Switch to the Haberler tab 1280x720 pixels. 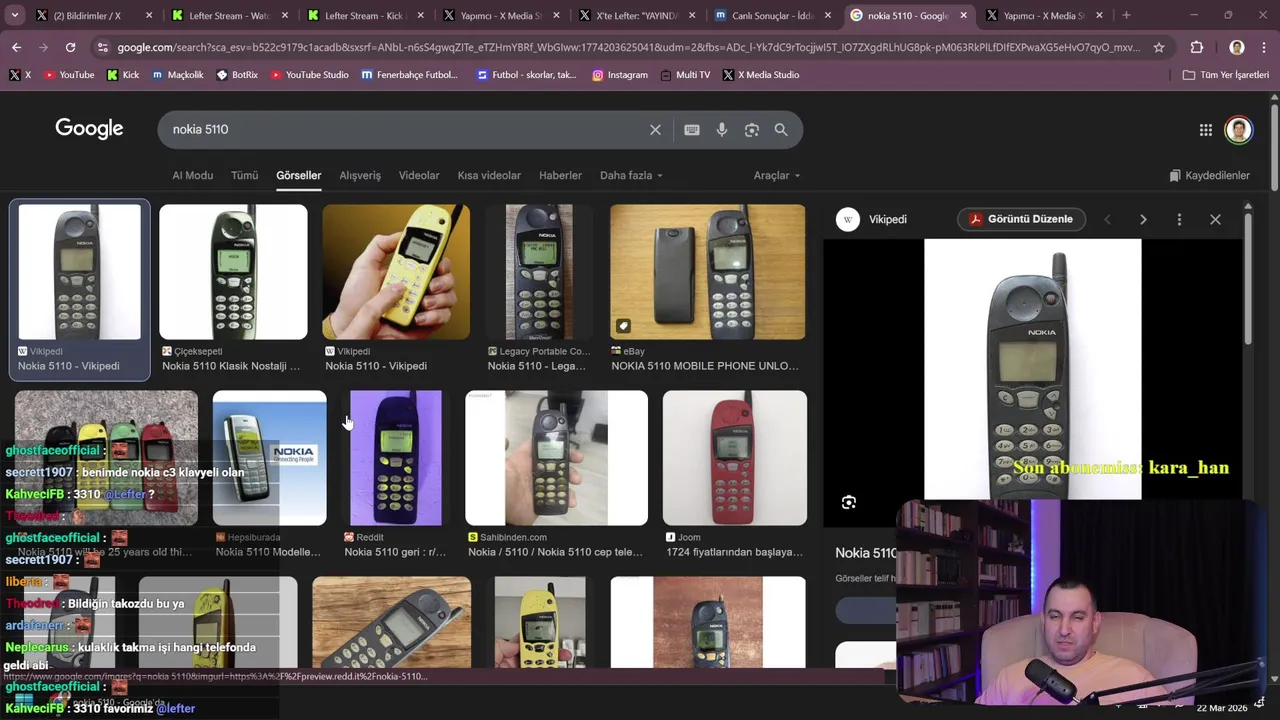(x=560, y=175)
